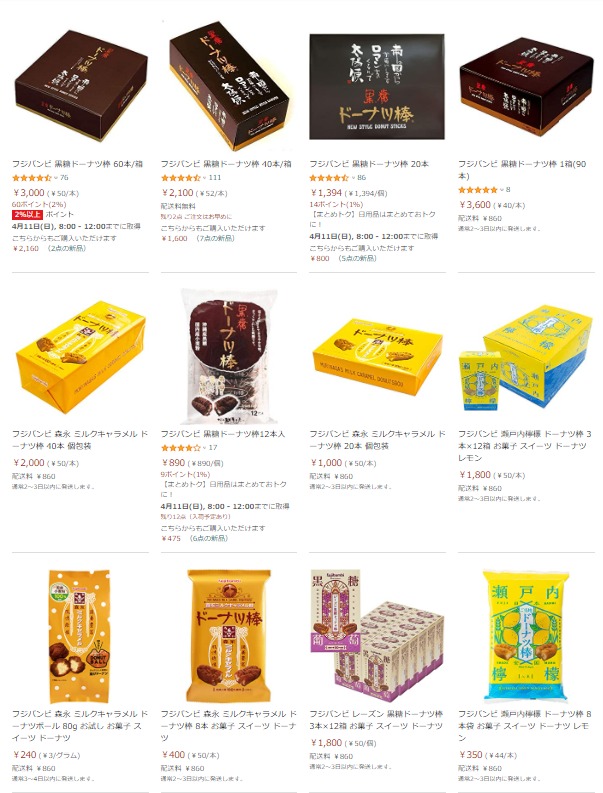
Task: Select the ¥2,160 new offers link
Action: click(49, 248)
